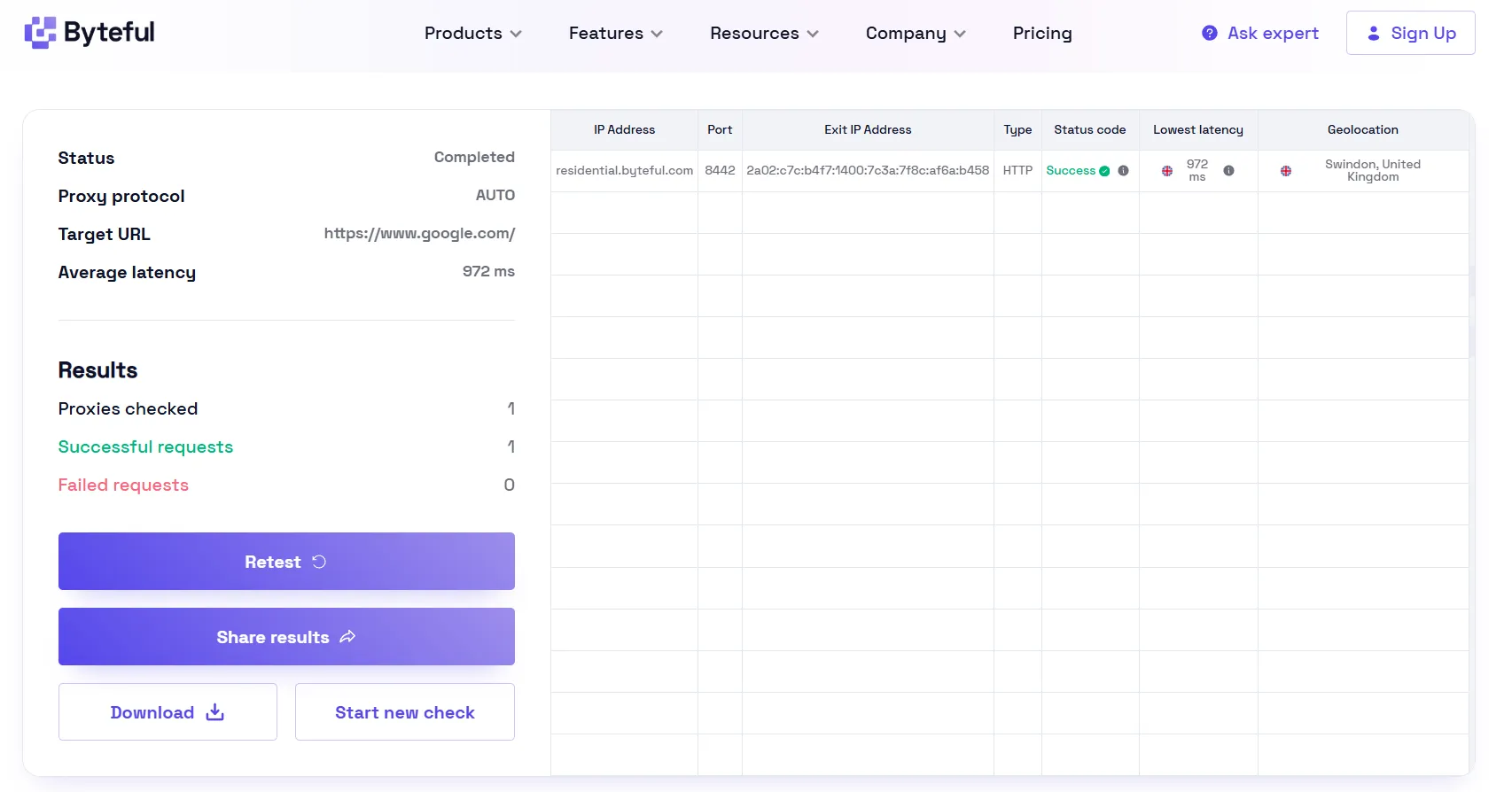Click the info icon beside Success status
The width and height of the screenshot is (1512, 792).
click(x=1123, y=171)
